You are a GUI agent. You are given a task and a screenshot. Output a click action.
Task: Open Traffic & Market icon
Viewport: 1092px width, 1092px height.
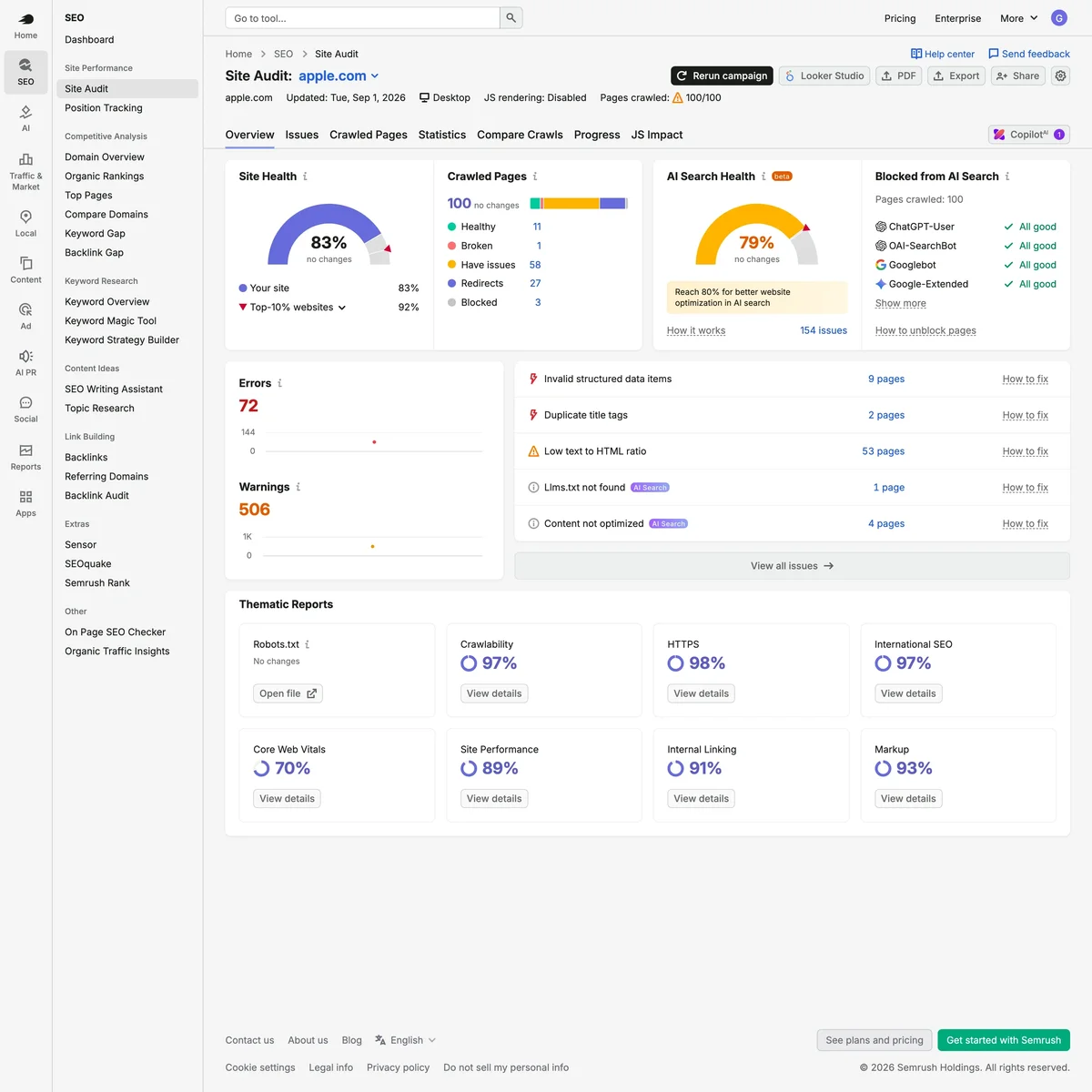click(25, 171)
